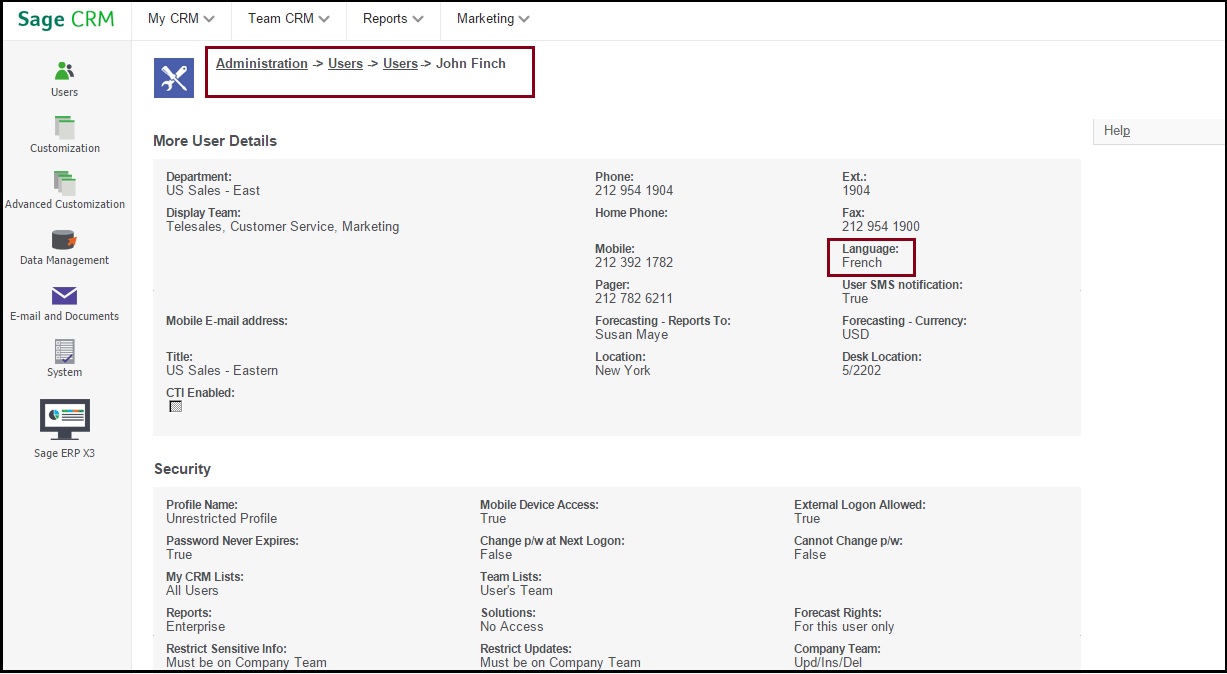The width and height of the screenshot is (1227, 674).
Task: Click the pager number 212 782 6211
Action: pos(634,299)
